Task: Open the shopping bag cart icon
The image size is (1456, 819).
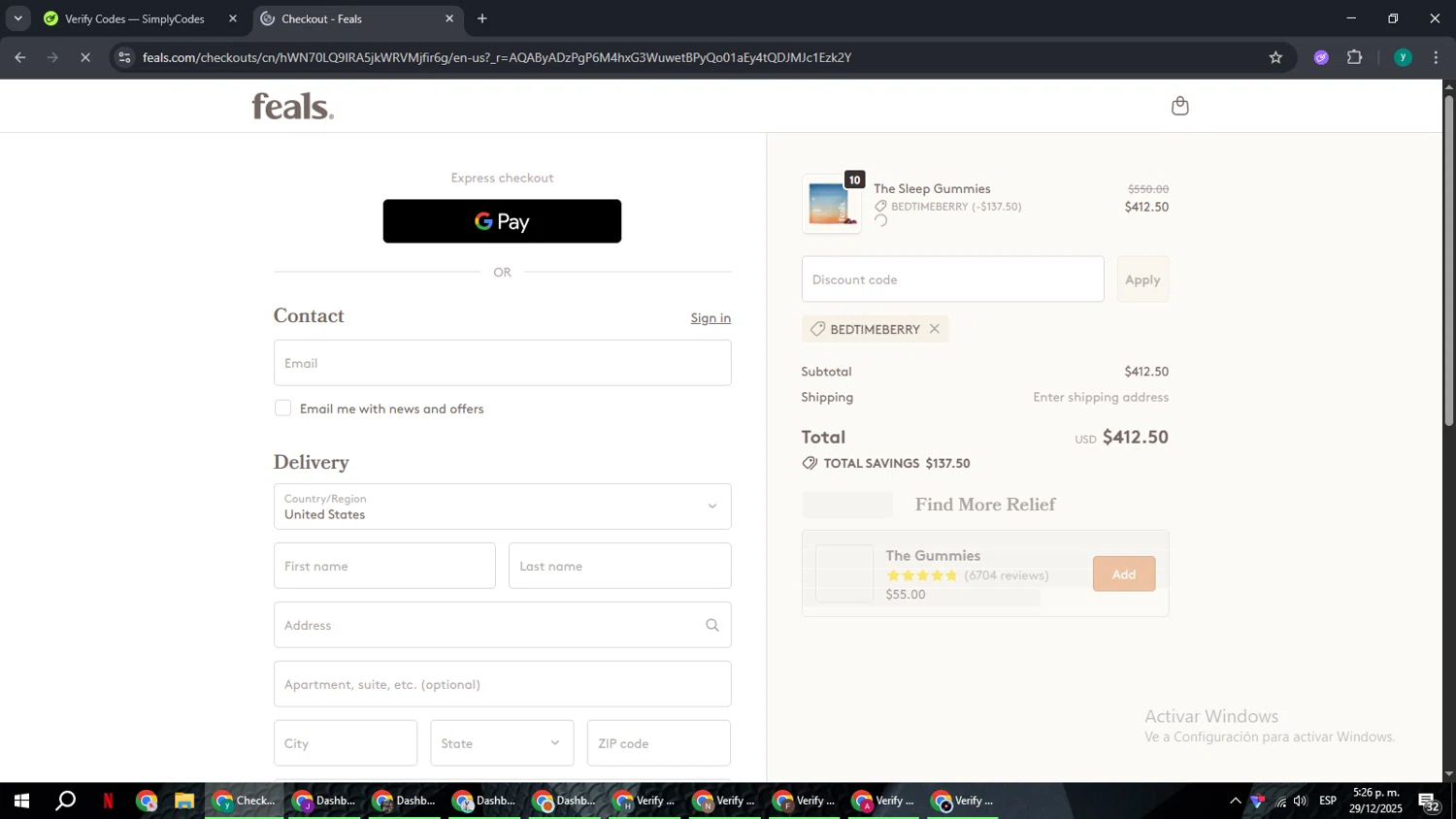Action: [1179, 106]
